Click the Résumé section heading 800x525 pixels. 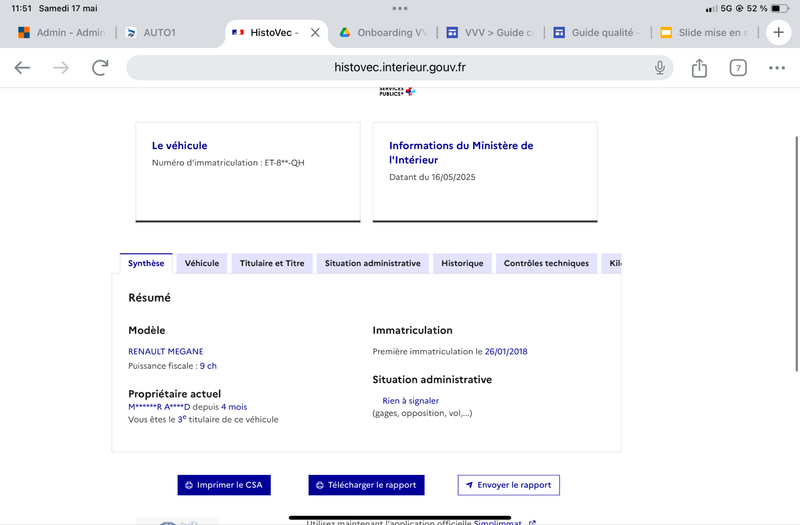(x=149, y=297)
